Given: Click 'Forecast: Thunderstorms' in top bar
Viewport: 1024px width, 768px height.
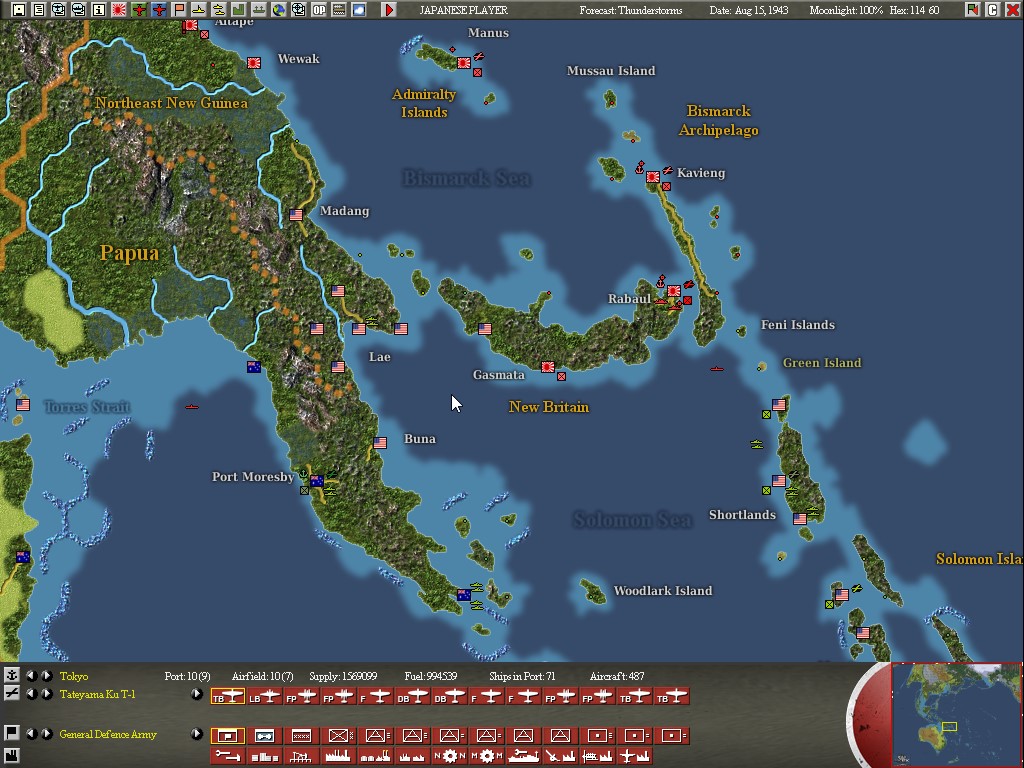Looking at the screenshot, I should pos(631,10).
